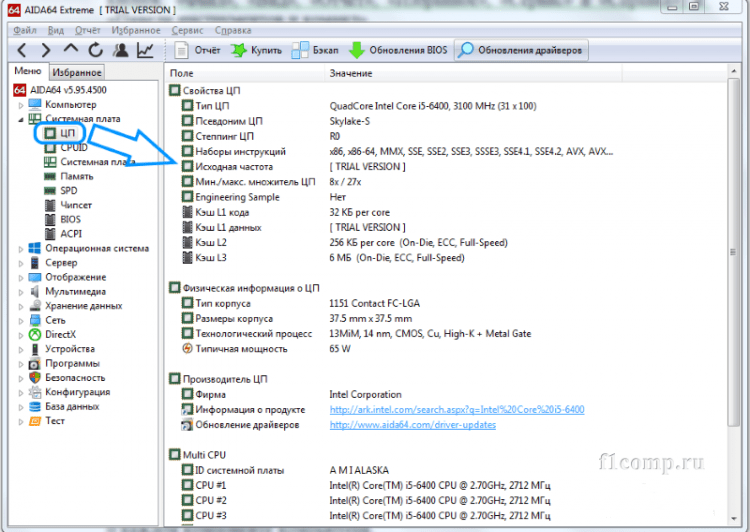Screen dimensions: 750x532
Task: Click the Сеть network icon
Action: click(x=34, y=320)
